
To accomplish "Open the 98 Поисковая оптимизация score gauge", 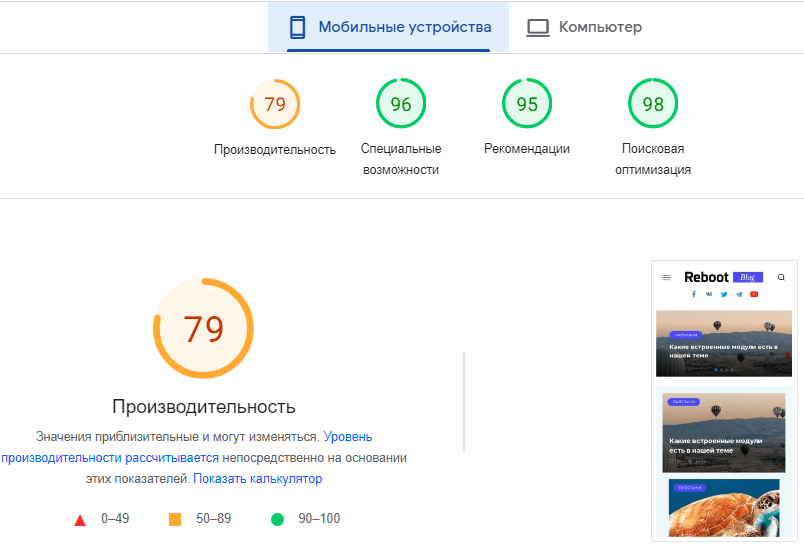I will pos(653,104).
